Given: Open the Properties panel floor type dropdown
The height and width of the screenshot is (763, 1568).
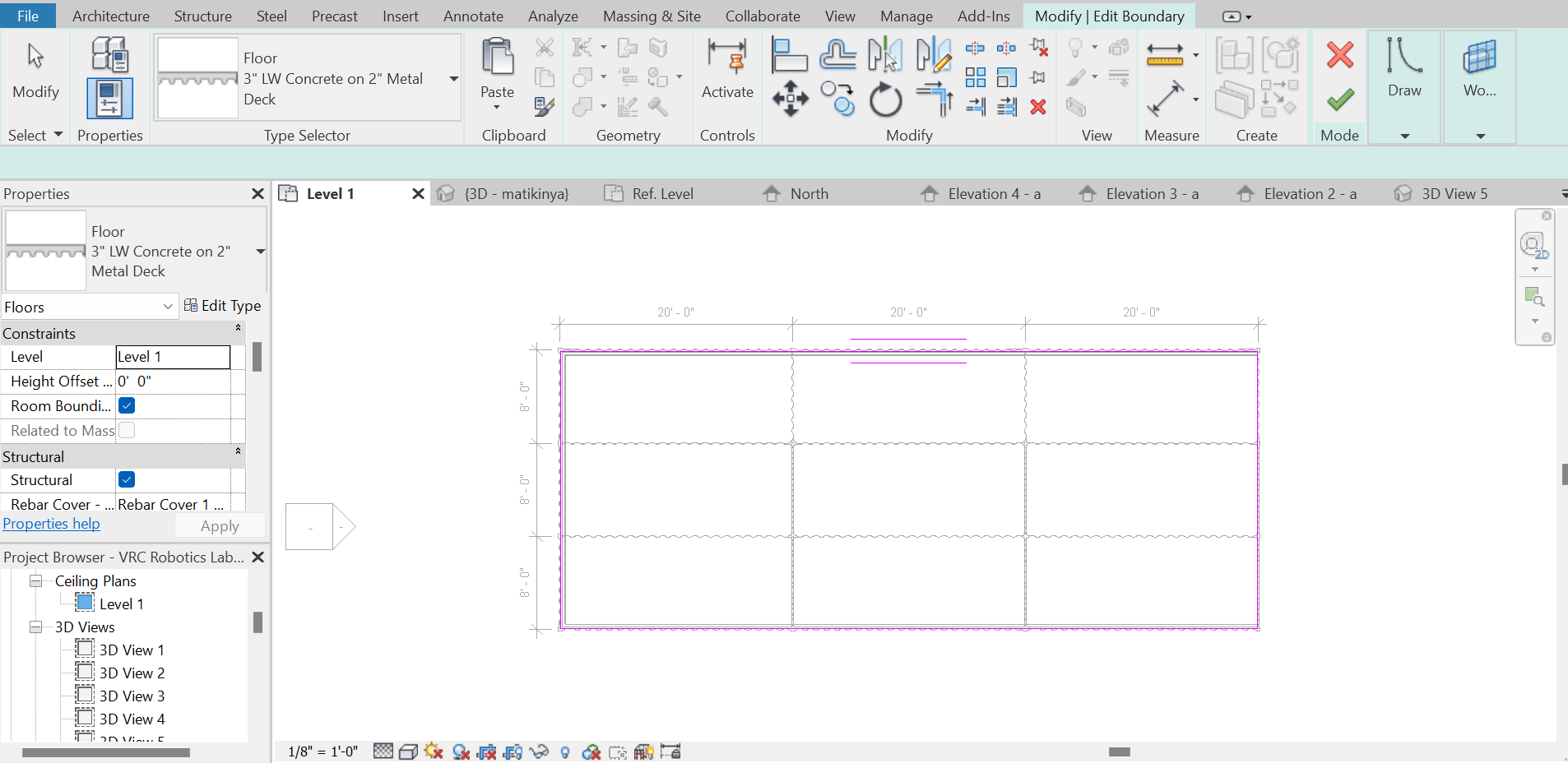Looking at the screenshot, I should coord(260,252).
